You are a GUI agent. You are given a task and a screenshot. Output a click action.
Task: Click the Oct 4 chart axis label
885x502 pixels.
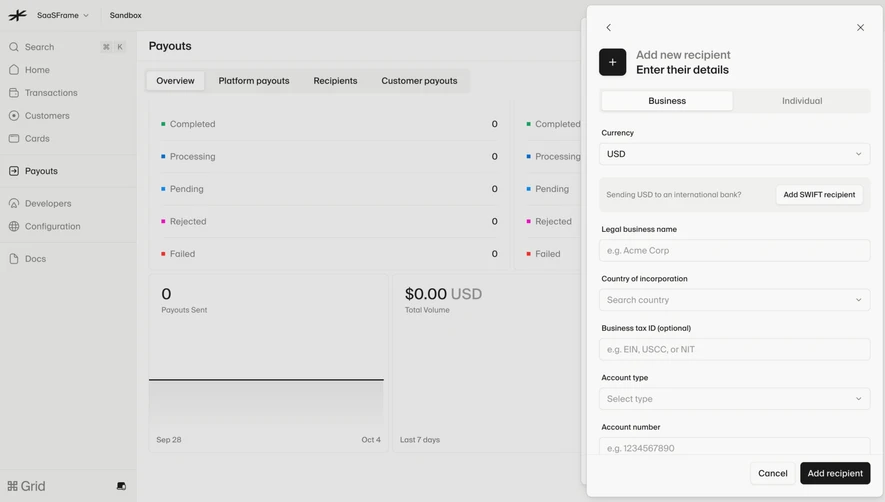(371, 439)
